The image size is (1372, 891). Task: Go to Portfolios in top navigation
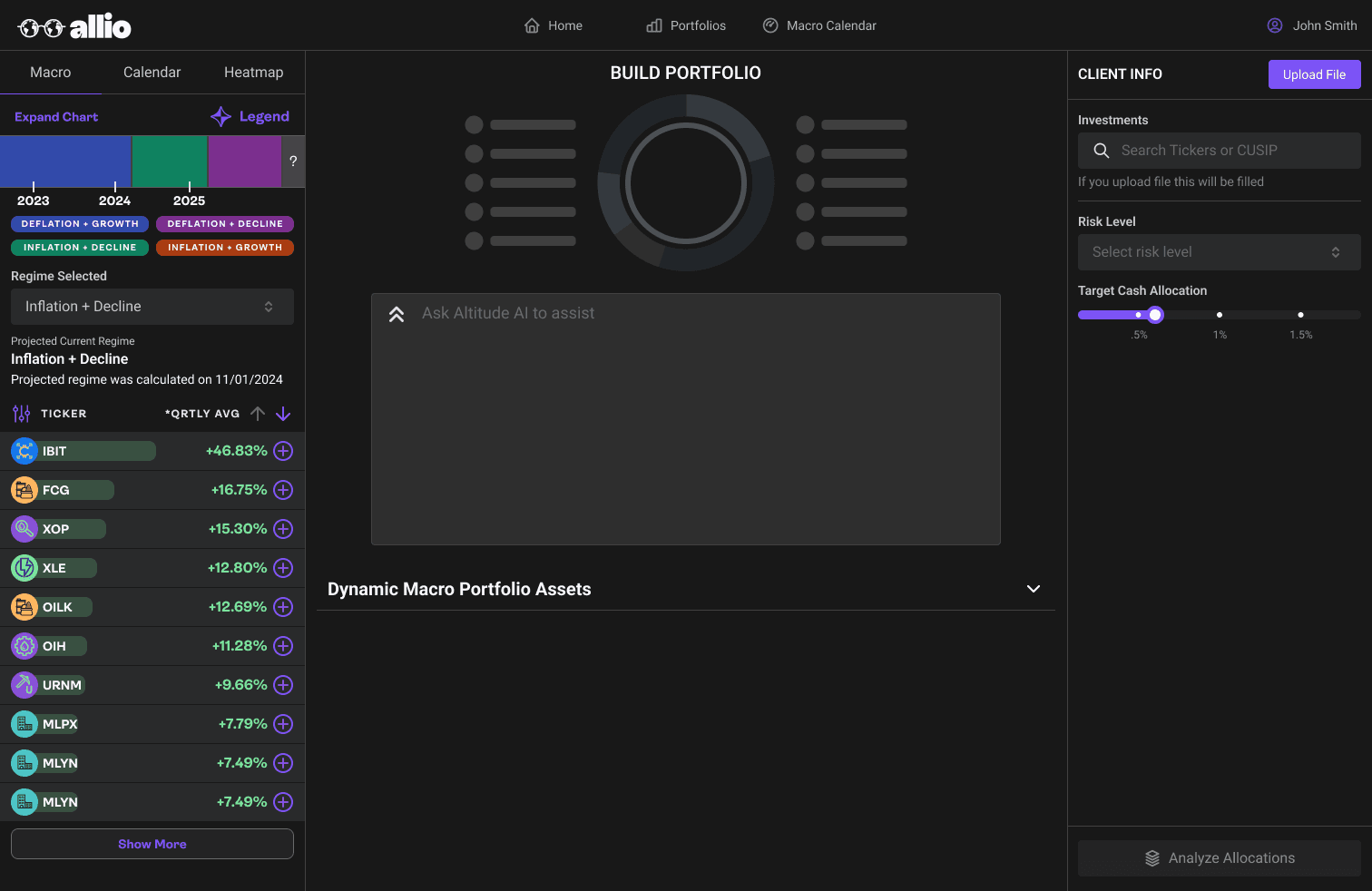point(686,25)
